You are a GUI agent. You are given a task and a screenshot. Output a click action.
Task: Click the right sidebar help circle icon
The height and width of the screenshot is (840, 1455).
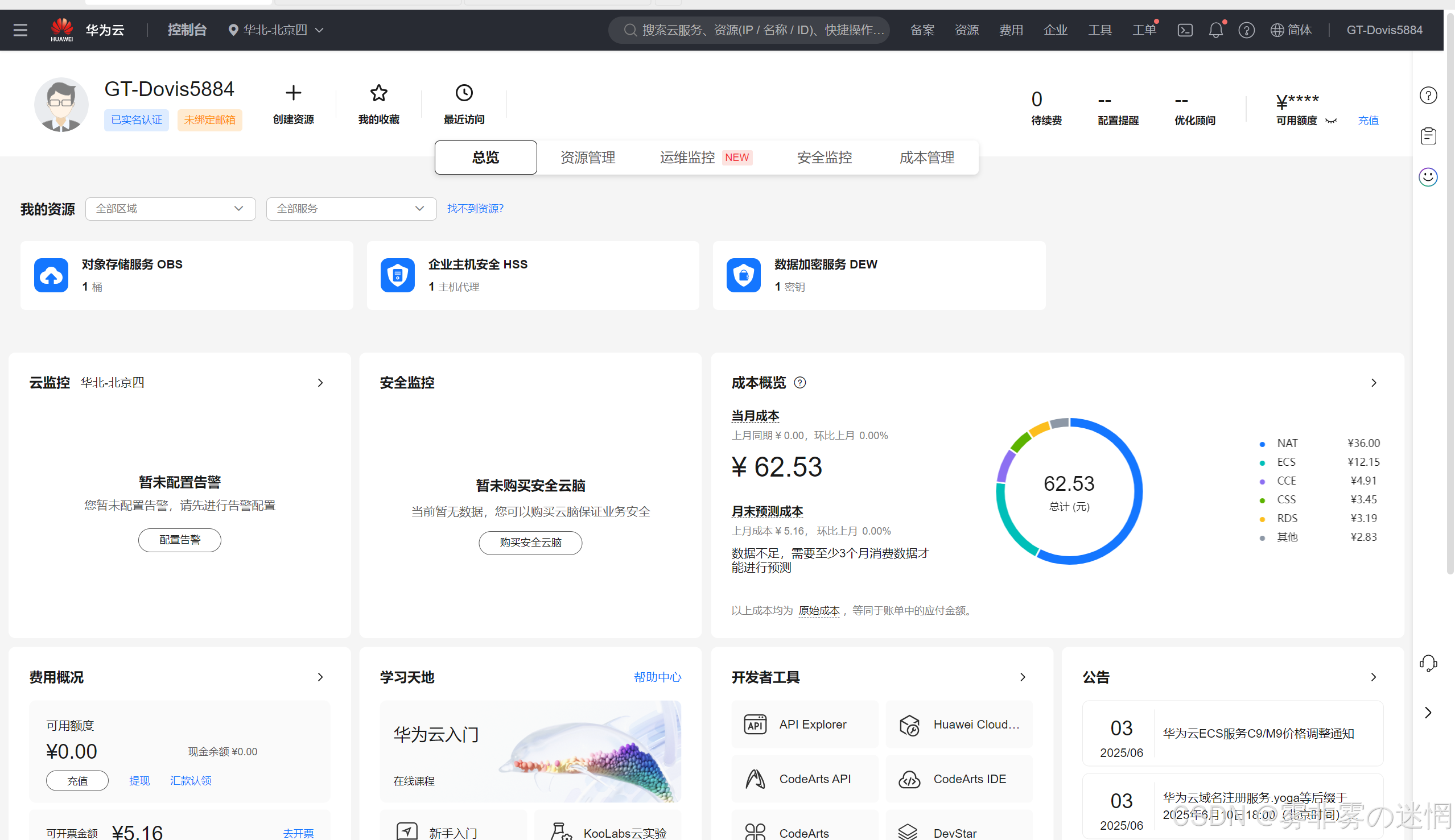click(x=1428, y=95)
